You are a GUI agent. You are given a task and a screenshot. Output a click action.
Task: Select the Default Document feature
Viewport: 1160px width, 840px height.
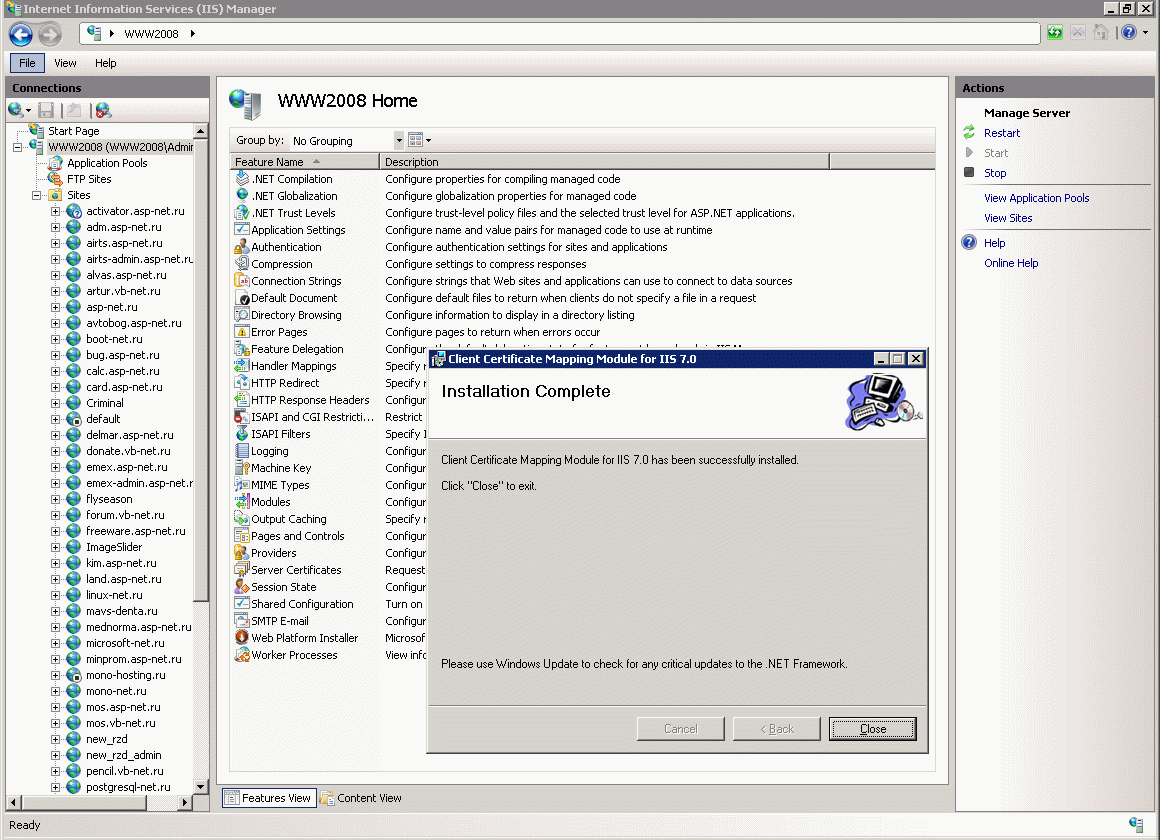[294, 298]
